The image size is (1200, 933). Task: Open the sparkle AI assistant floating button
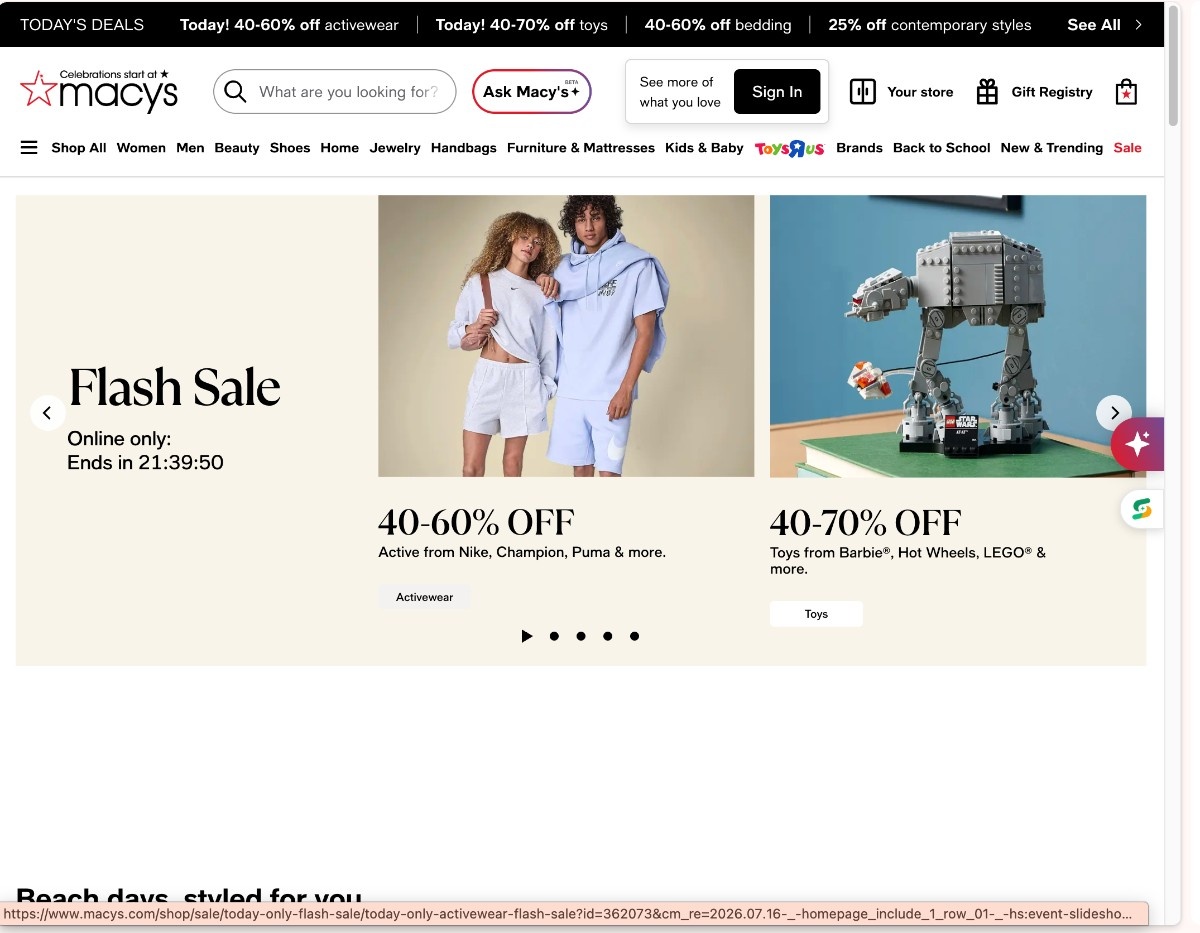[1138, 444]
